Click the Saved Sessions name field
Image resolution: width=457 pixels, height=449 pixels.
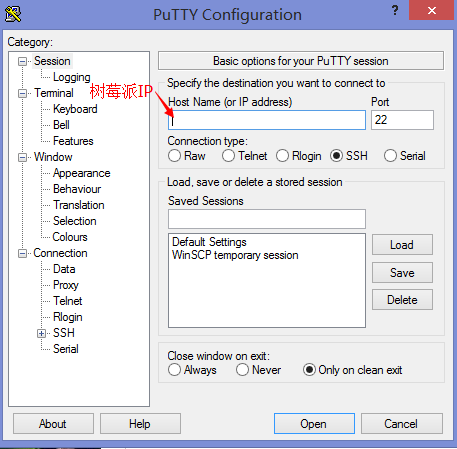[267, 219]
